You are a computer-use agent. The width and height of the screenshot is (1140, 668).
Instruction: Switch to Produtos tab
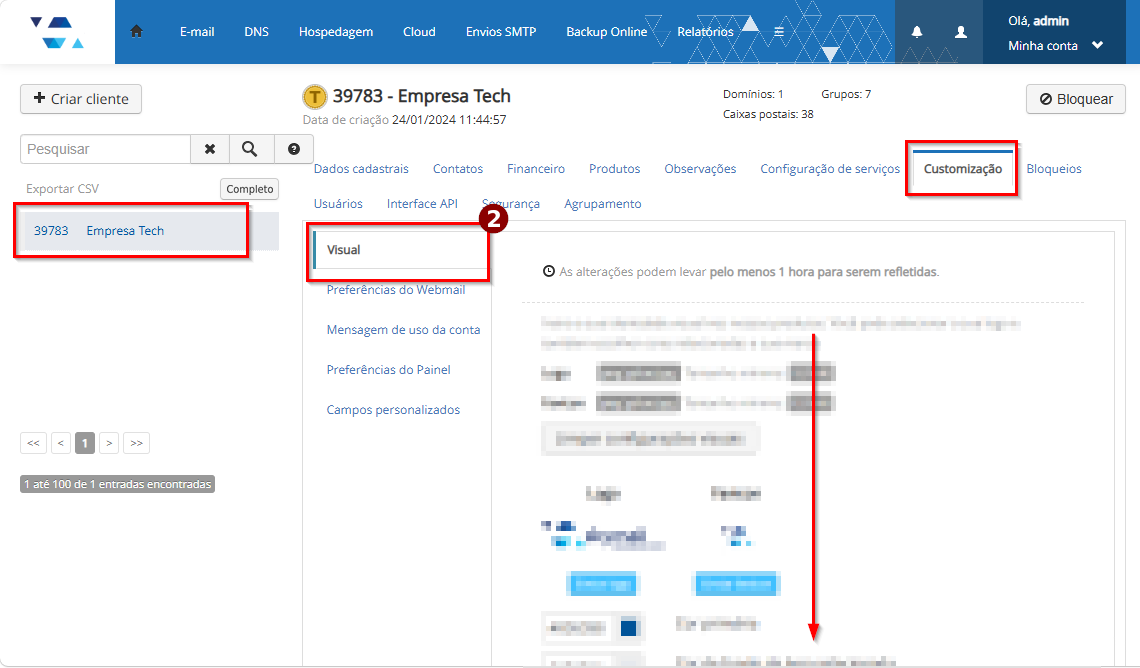pos(614,169)
